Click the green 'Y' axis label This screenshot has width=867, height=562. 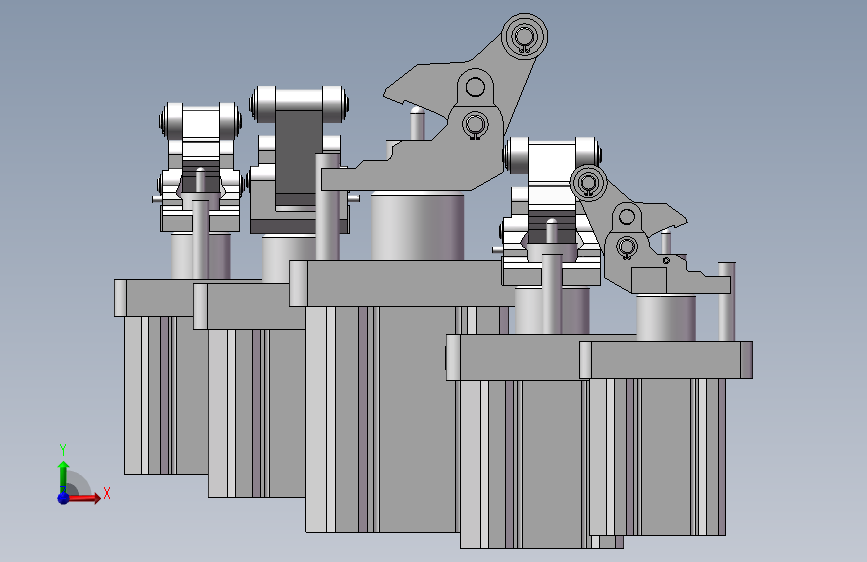[63, 450]
